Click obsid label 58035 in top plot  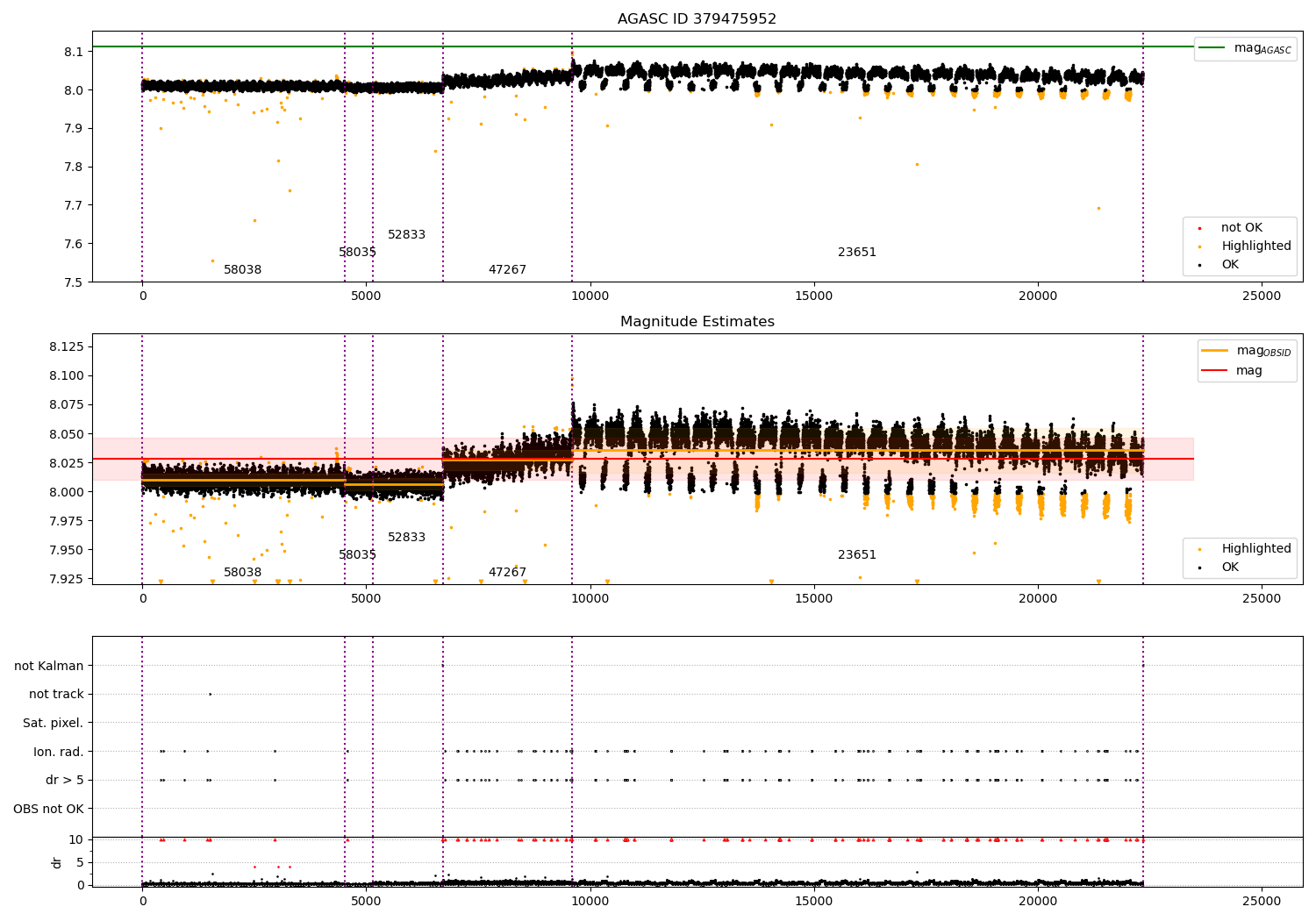tap(358, 253)
